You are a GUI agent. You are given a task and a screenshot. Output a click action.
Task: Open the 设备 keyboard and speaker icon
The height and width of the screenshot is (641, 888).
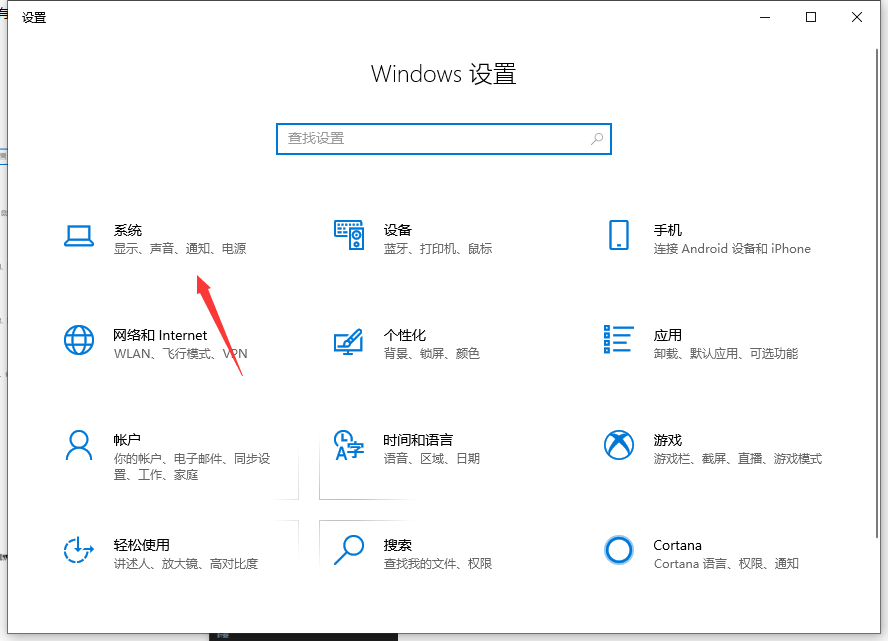349,235
